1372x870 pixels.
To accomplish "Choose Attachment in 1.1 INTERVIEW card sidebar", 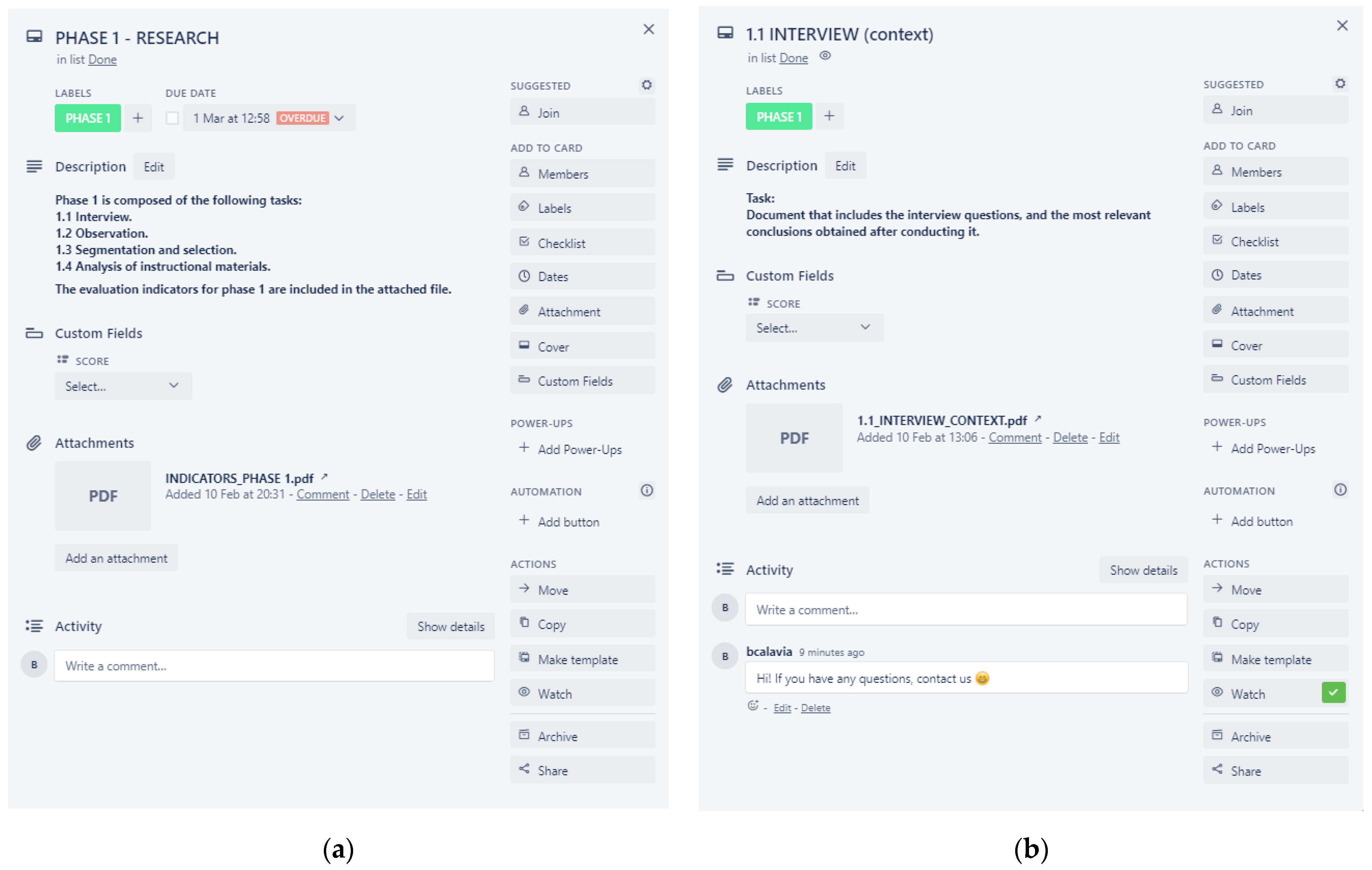I will point(1275,311).
